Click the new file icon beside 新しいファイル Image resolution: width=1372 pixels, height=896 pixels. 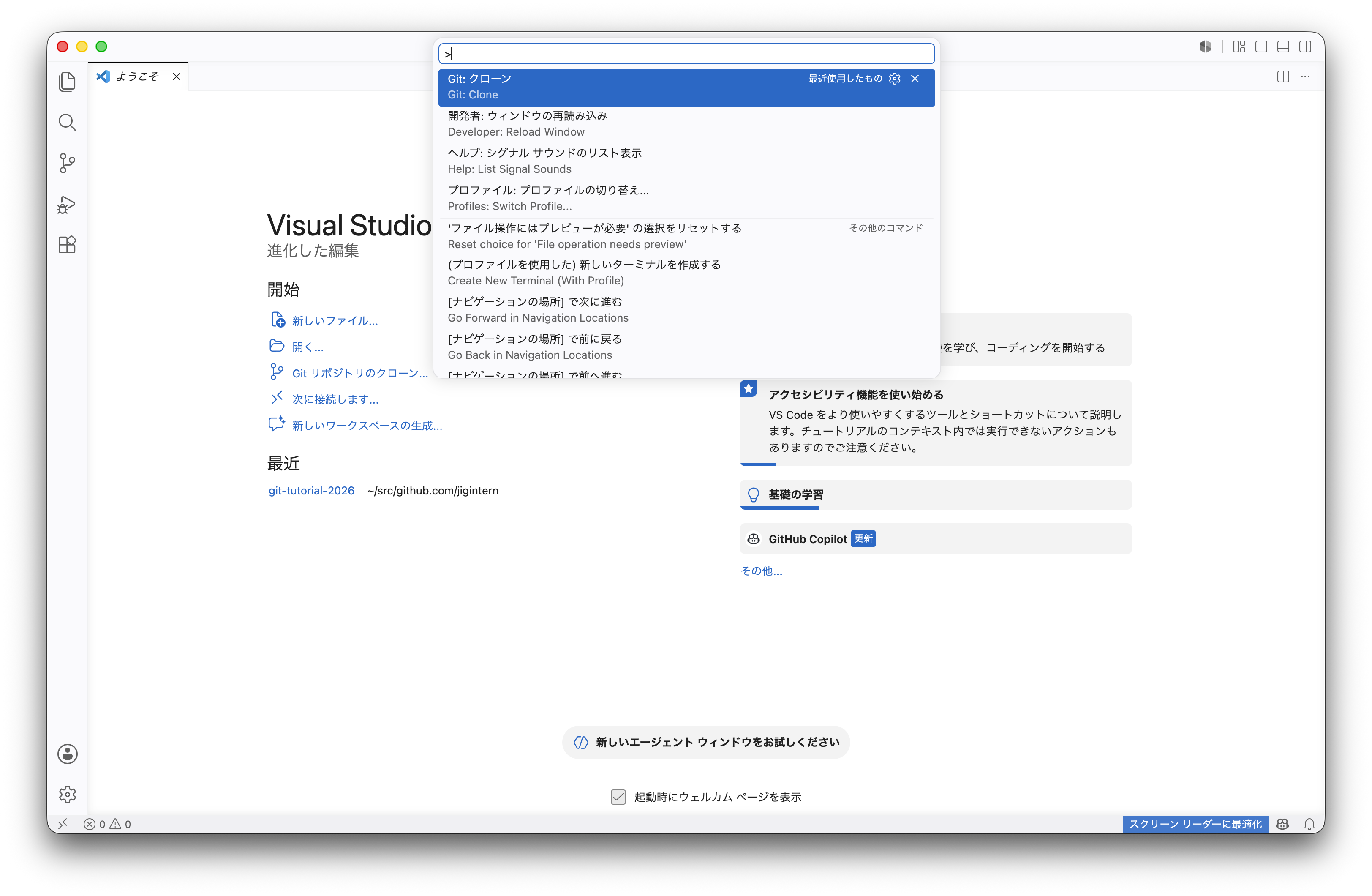tap(278, 320)
